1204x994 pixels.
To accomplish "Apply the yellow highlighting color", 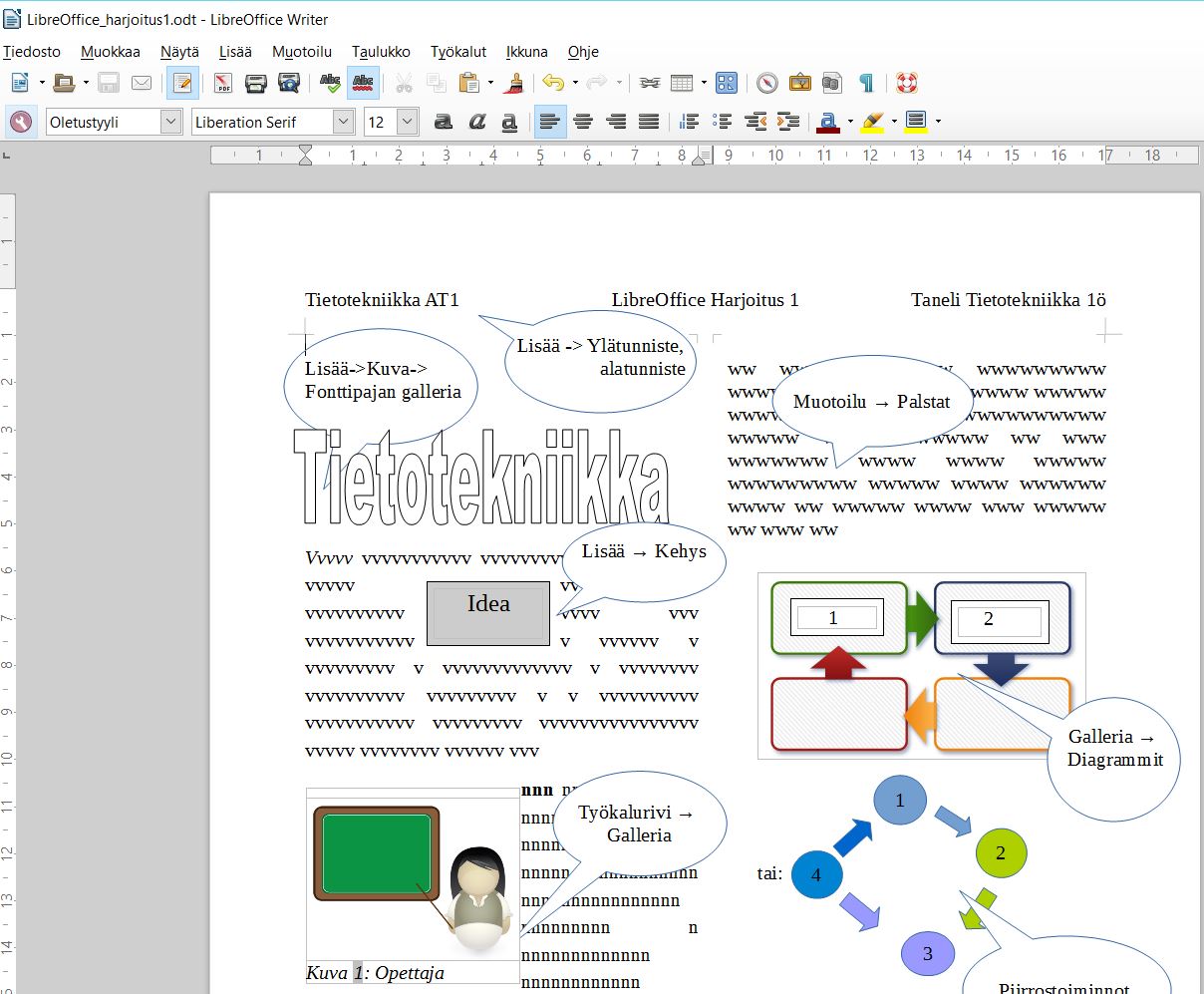I will coord(873,122).
